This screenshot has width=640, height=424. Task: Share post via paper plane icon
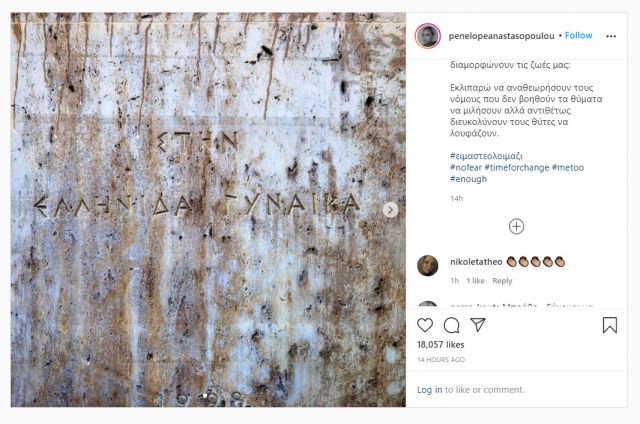click(x=478, y=325)
